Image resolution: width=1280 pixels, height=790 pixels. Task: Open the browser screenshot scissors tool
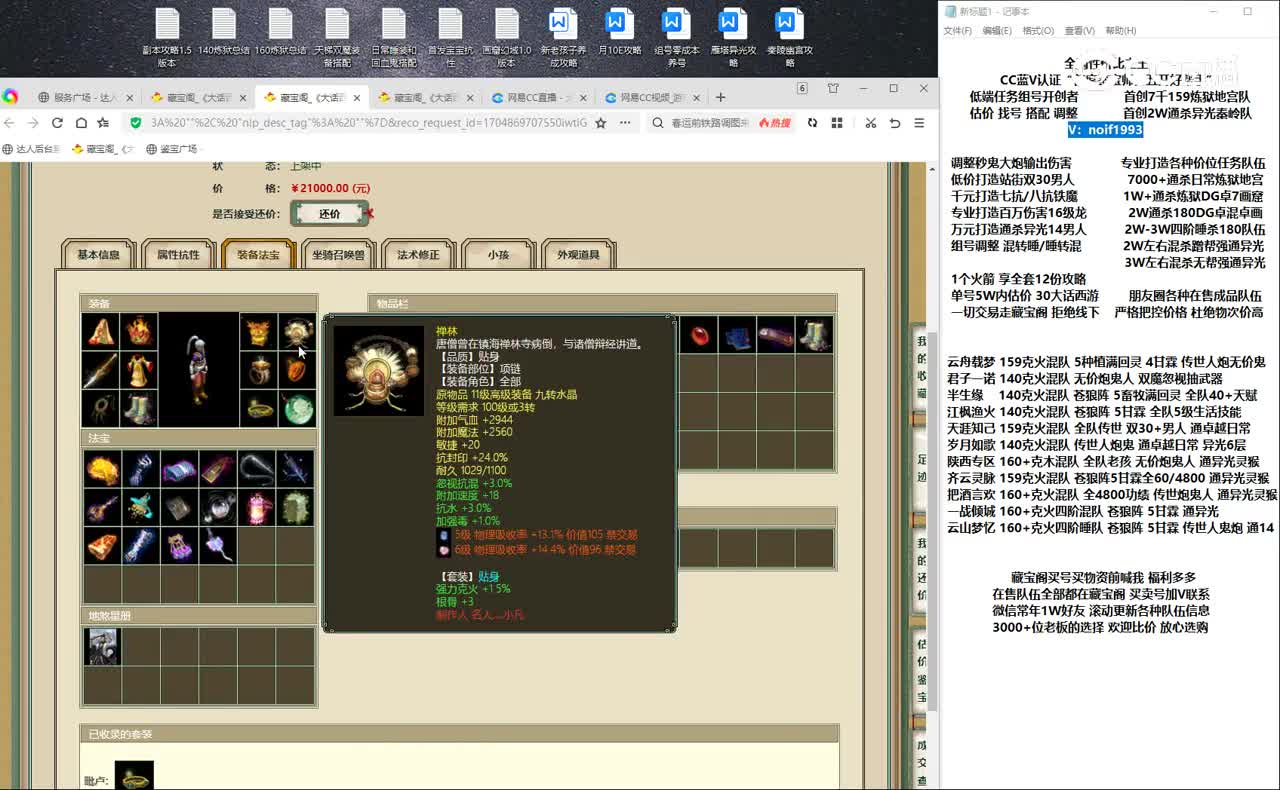pyautogui.click(x=870, y=123)
